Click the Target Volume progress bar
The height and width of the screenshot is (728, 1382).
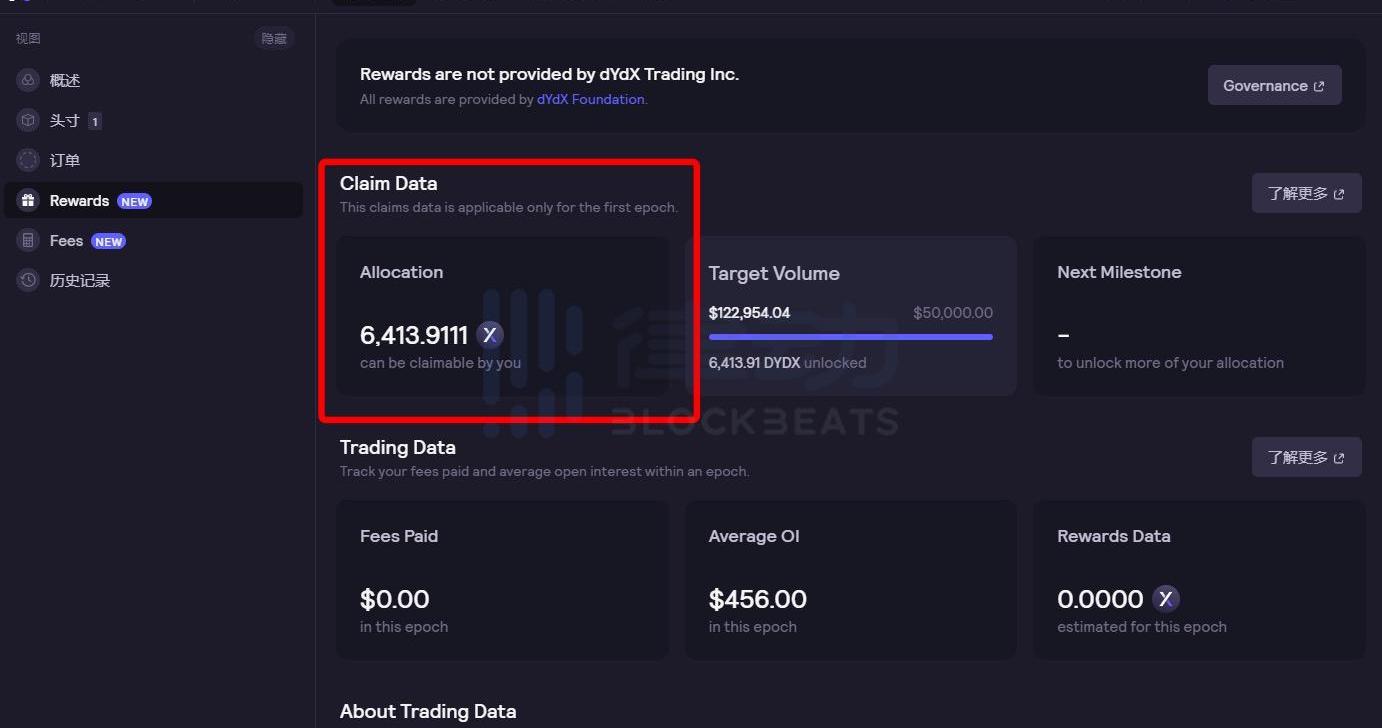850,337
